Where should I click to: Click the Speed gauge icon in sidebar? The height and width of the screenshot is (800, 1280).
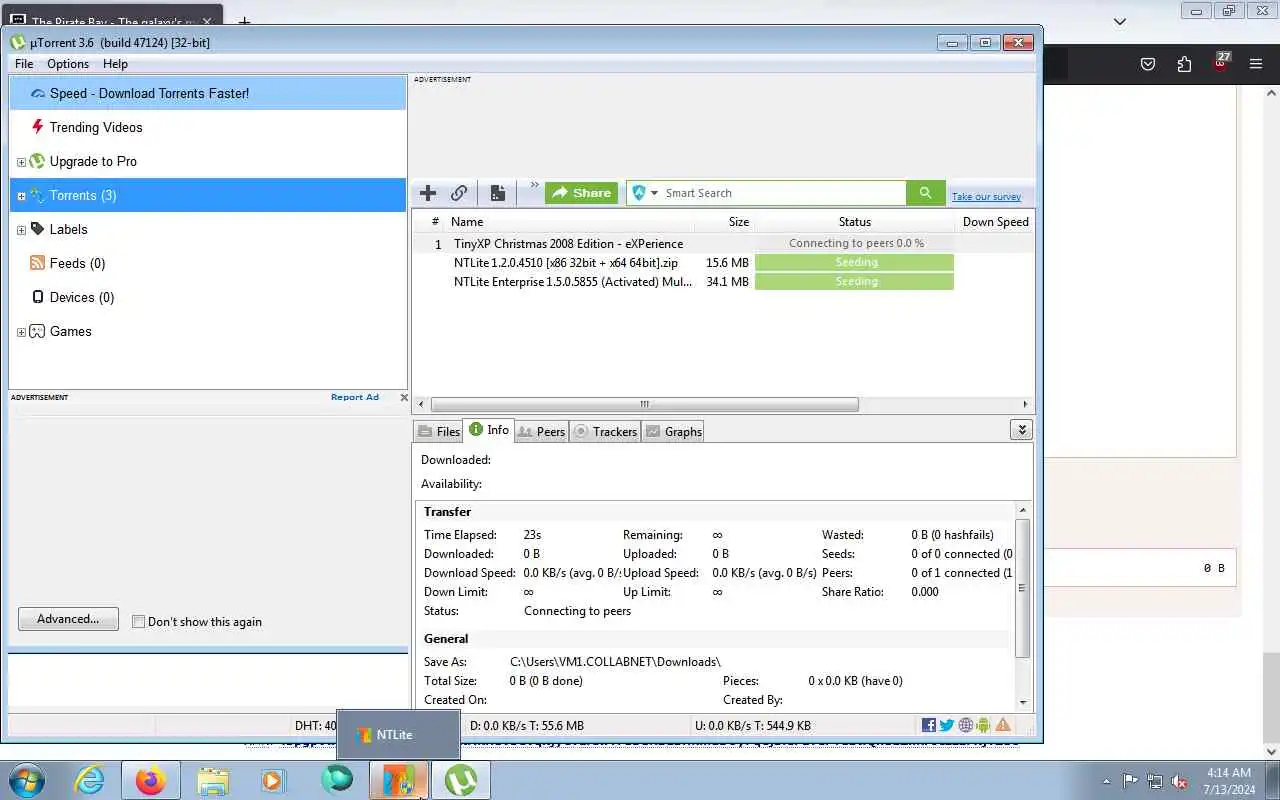tap(38, 93)
